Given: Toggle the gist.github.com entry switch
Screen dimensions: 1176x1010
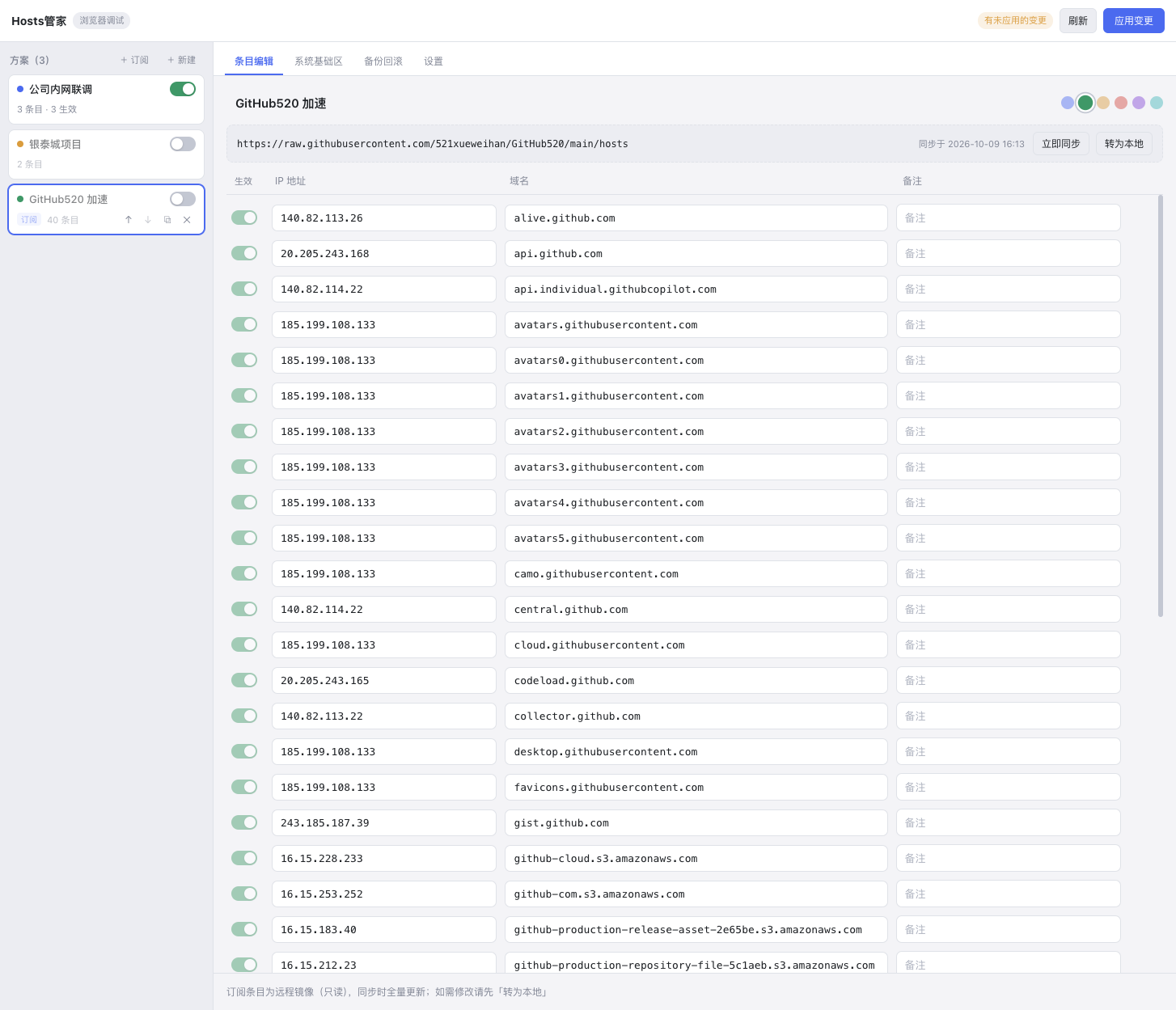Looking at the screenshot, I should 244,822.
